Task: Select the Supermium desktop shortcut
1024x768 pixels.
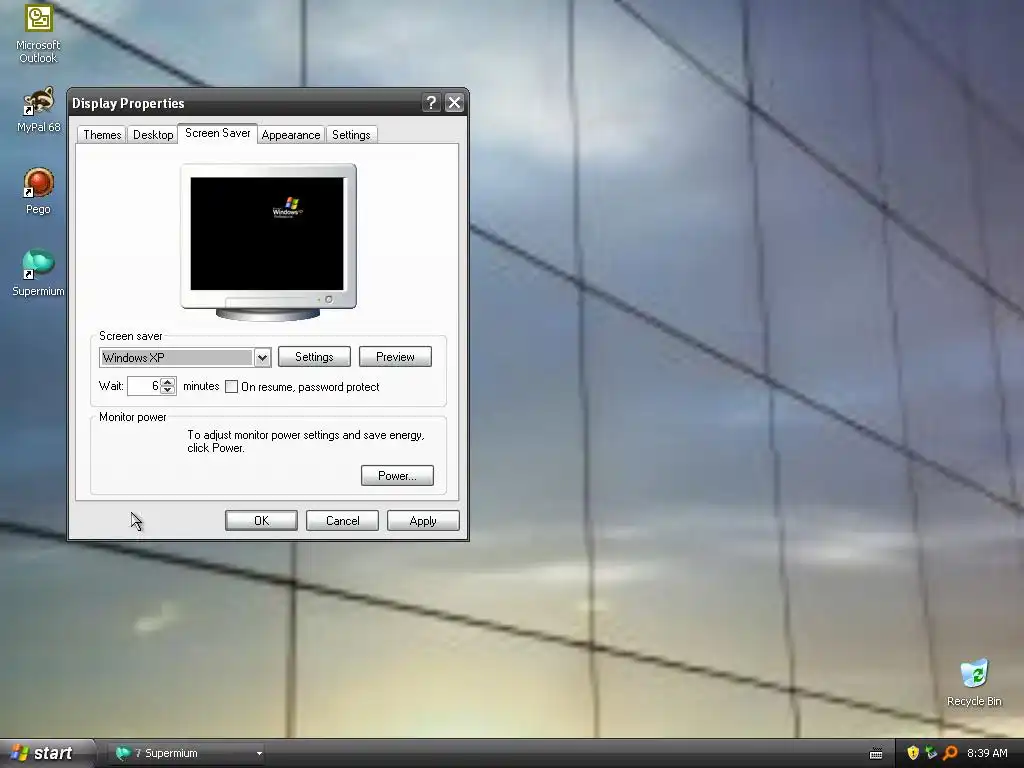Action: pyautogui.click(x=38, y=273)
